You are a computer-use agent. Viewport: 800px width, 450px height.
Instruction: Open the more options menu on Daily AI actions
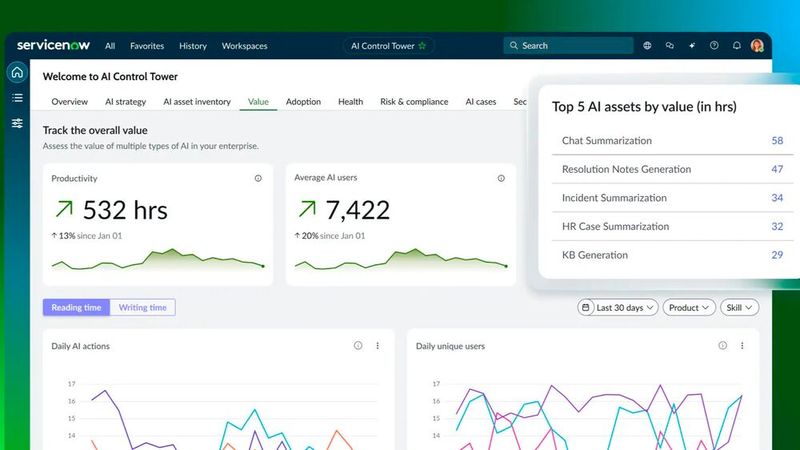(x=378, y=345)
